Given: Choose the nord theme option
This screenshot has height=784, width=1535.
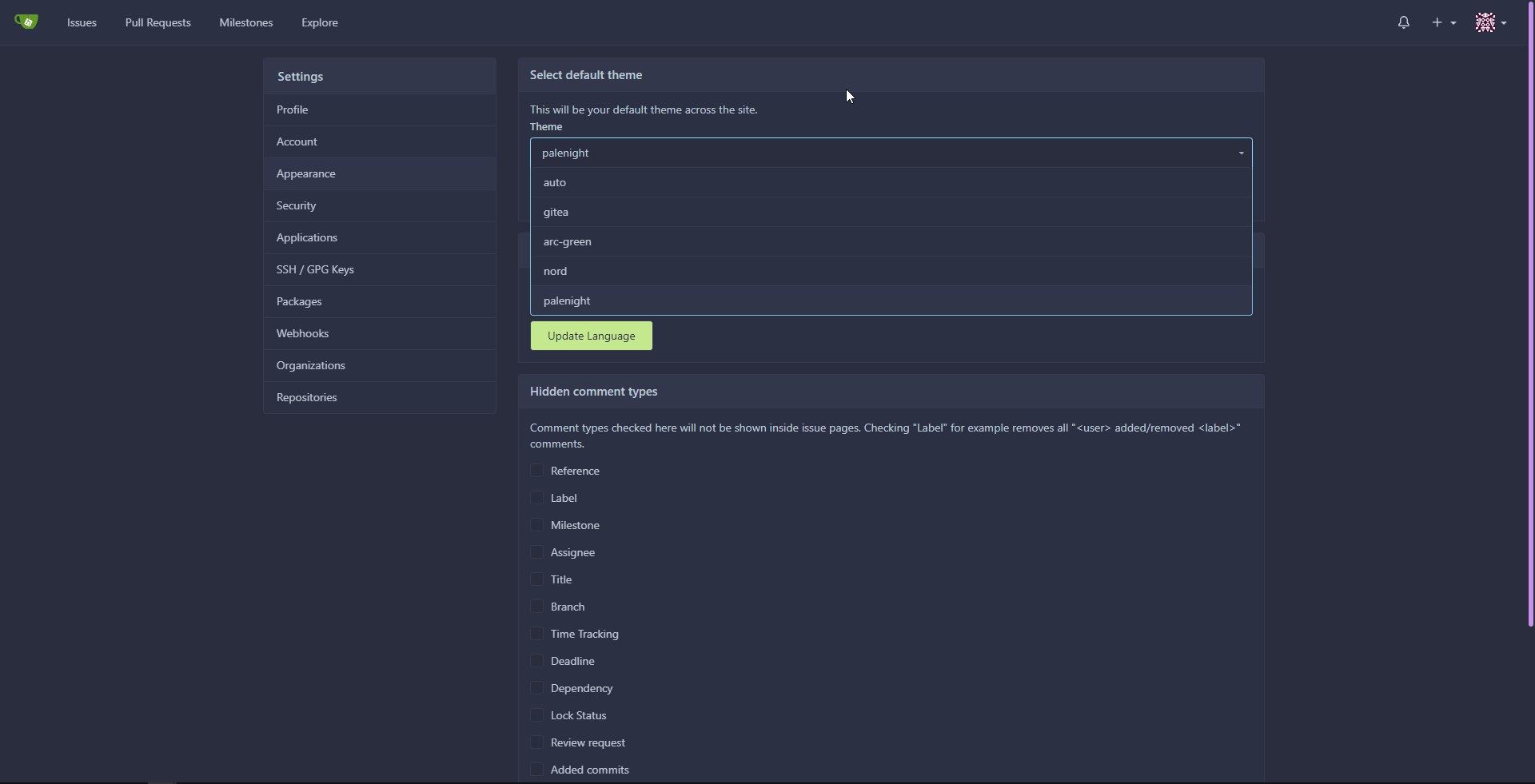Looking at the screenshot, I should pyautogui.click(x=891, y=271).
